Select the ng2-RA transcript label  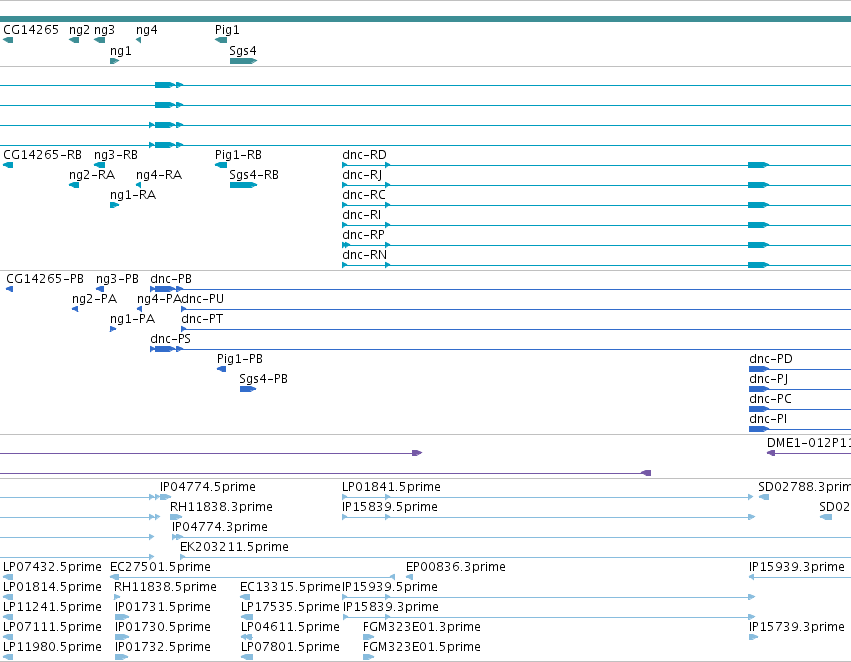click(92, 175)
